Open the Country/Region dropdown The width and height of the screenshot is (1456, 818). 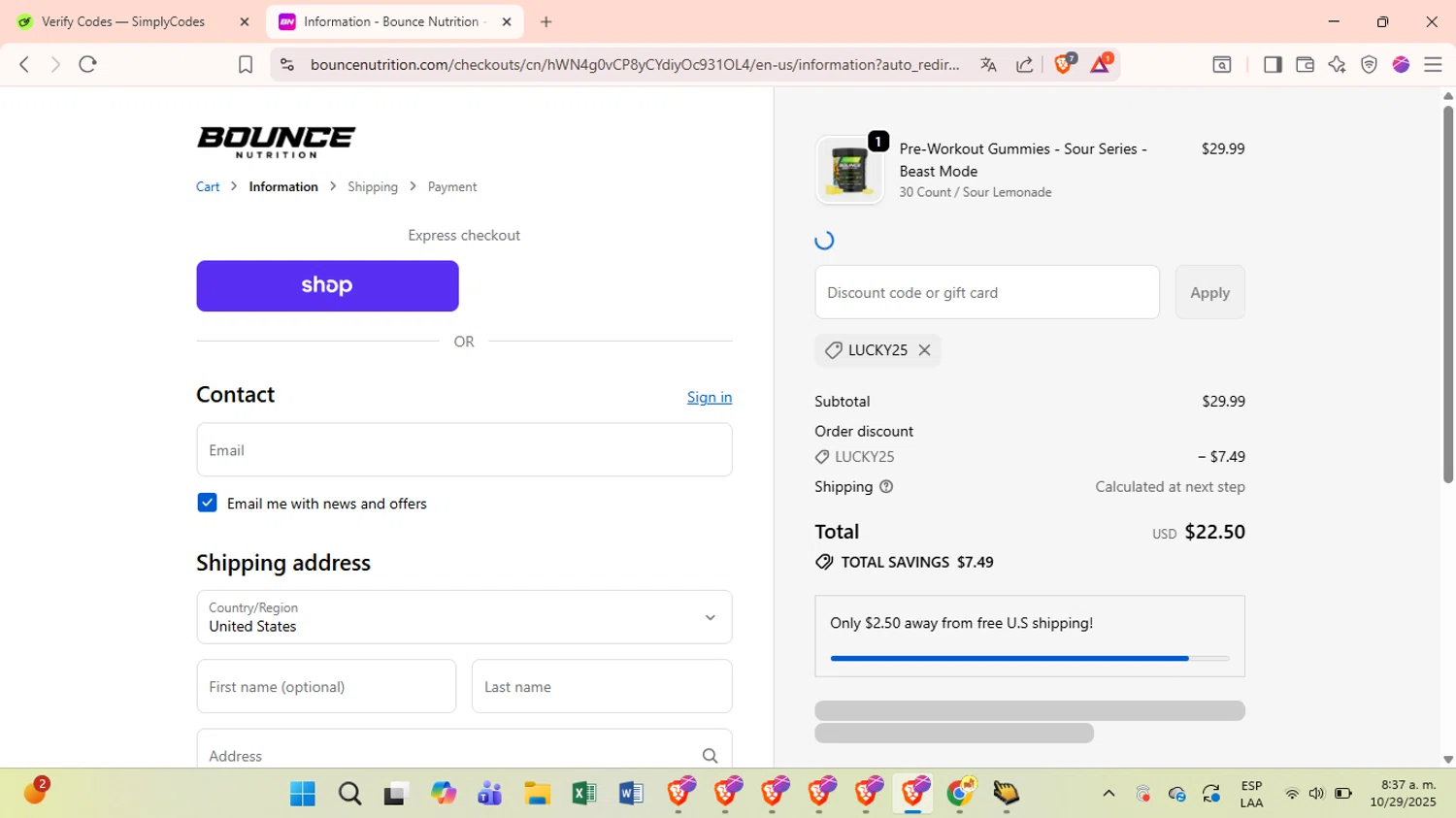pyautogui.click(x=464, y=617)
